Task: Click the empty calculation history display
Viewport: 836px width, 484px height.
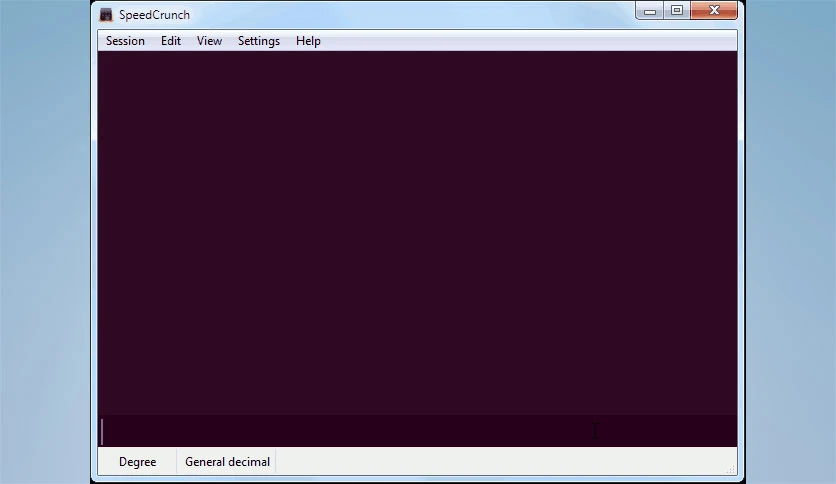Action: pos(417,233)
